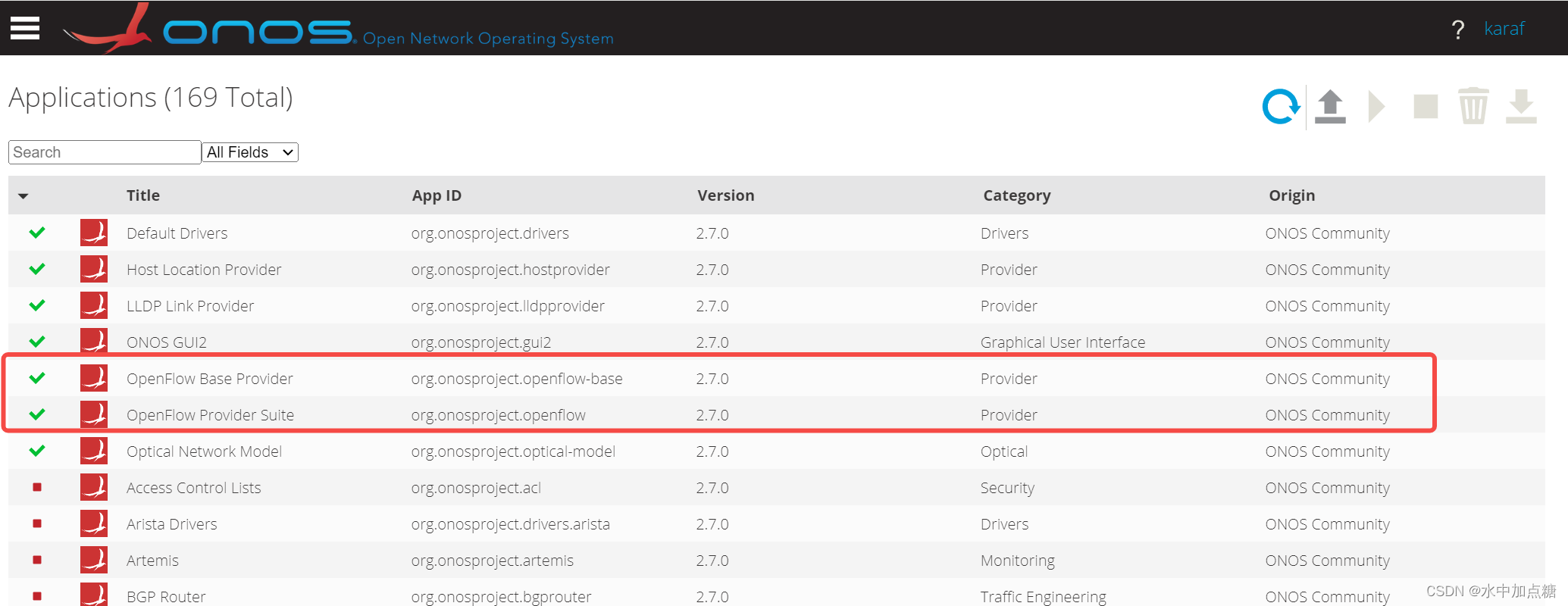1568x606 pixels.
Task: Click Optical Network Model app icon
Action: [94, 451]
